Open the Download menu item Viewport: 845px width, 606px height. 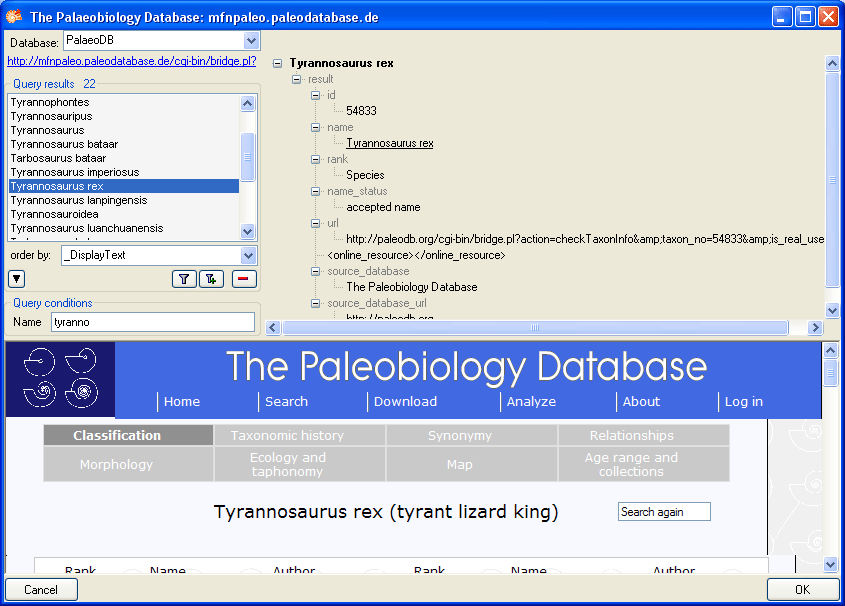[x=405, y=401]
